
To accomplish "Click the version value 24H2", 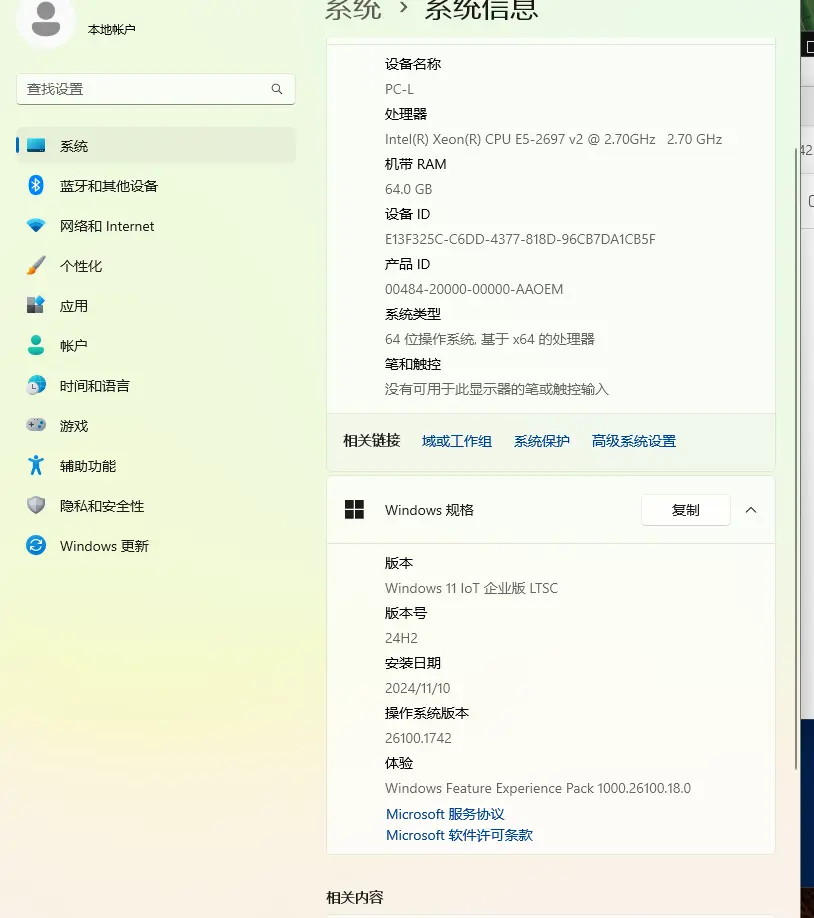I will point(401,638).
